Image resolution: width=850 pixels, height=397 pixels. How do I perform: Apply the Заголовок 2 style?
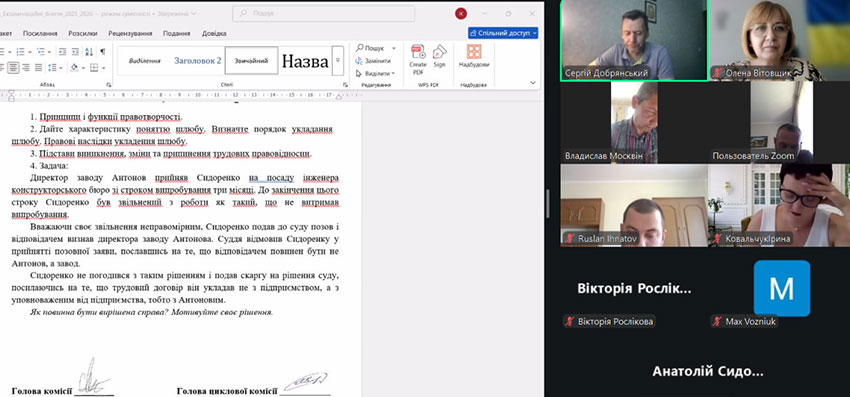(x=198, y=61)
